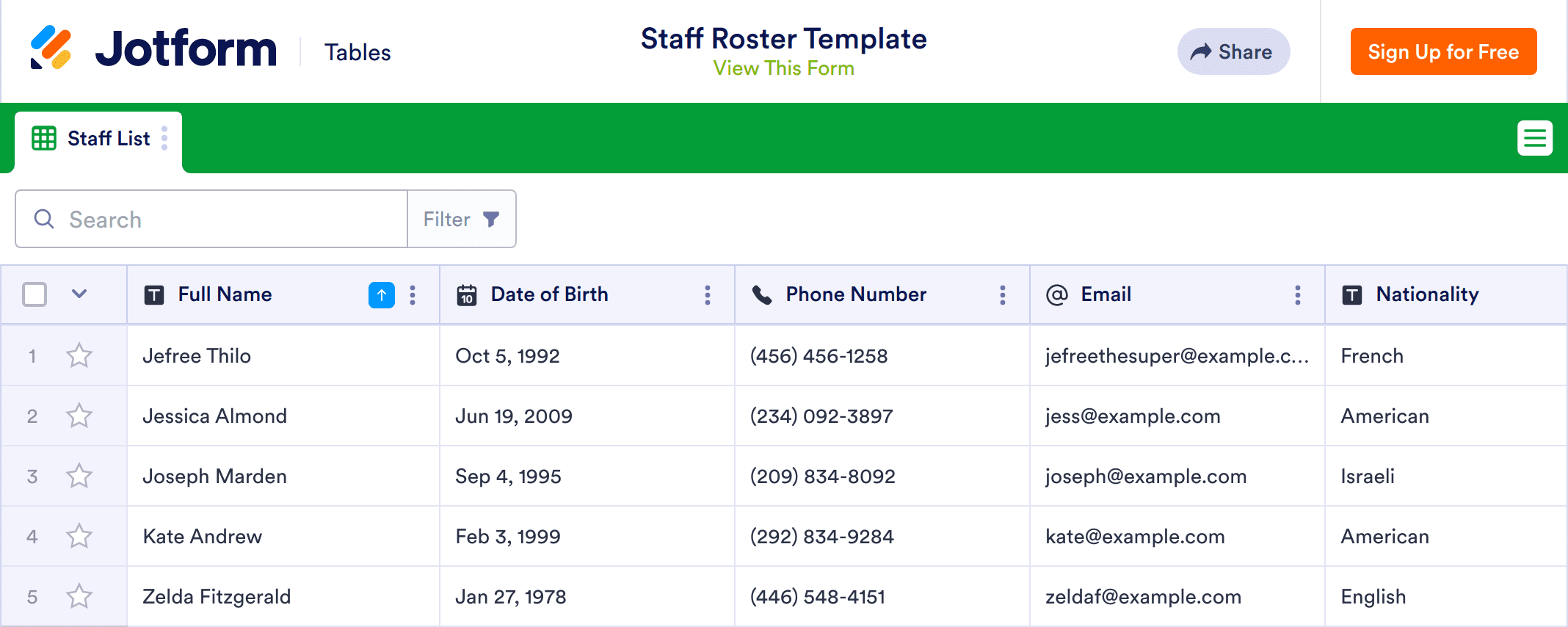This screenshot has height=627, width=1568.
Task: Open Date of Birth column options menu
Action: coord(707,295)
